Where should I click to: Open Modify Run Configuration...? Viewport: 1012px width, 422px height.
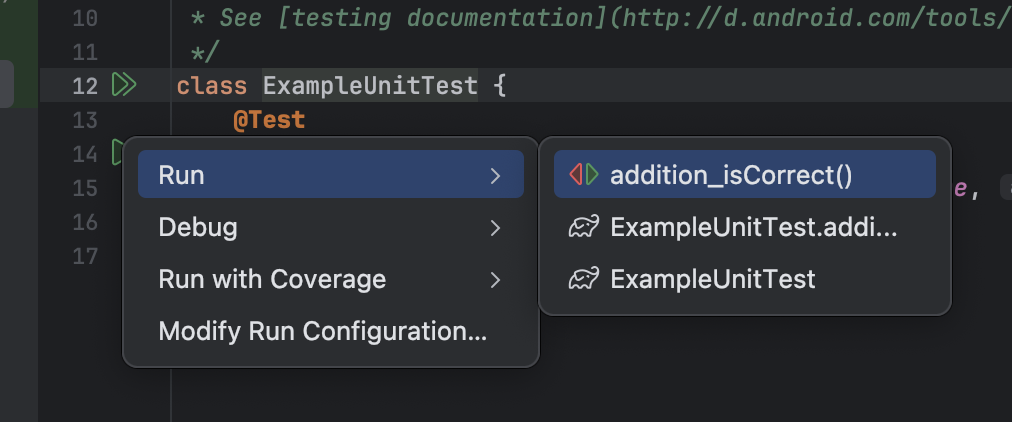point(322,331)
